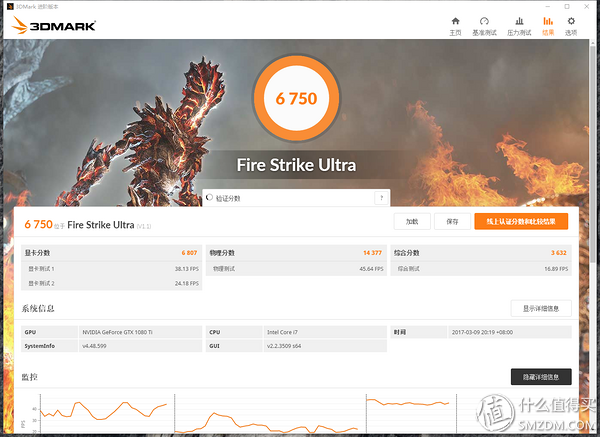Open the Stress Test (压力测试) icon

pyautogui.click(x=519, y=21)
